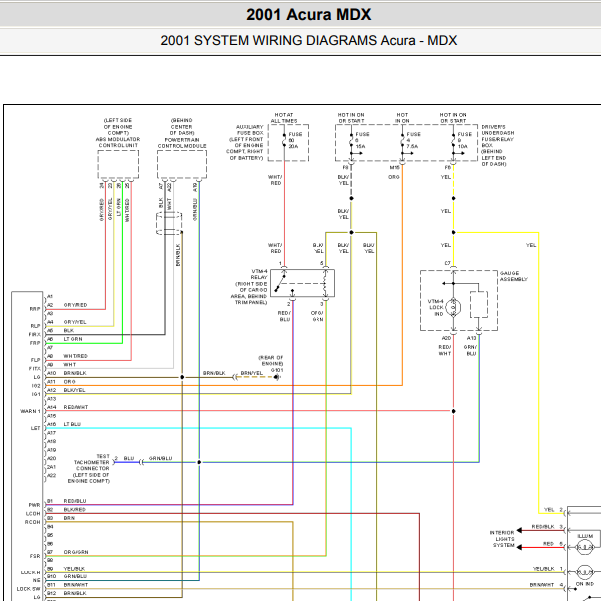Click the BRN/BLK wire label at pin A10
This screenshot has height=601, width=601.
(x=75, y=373)
